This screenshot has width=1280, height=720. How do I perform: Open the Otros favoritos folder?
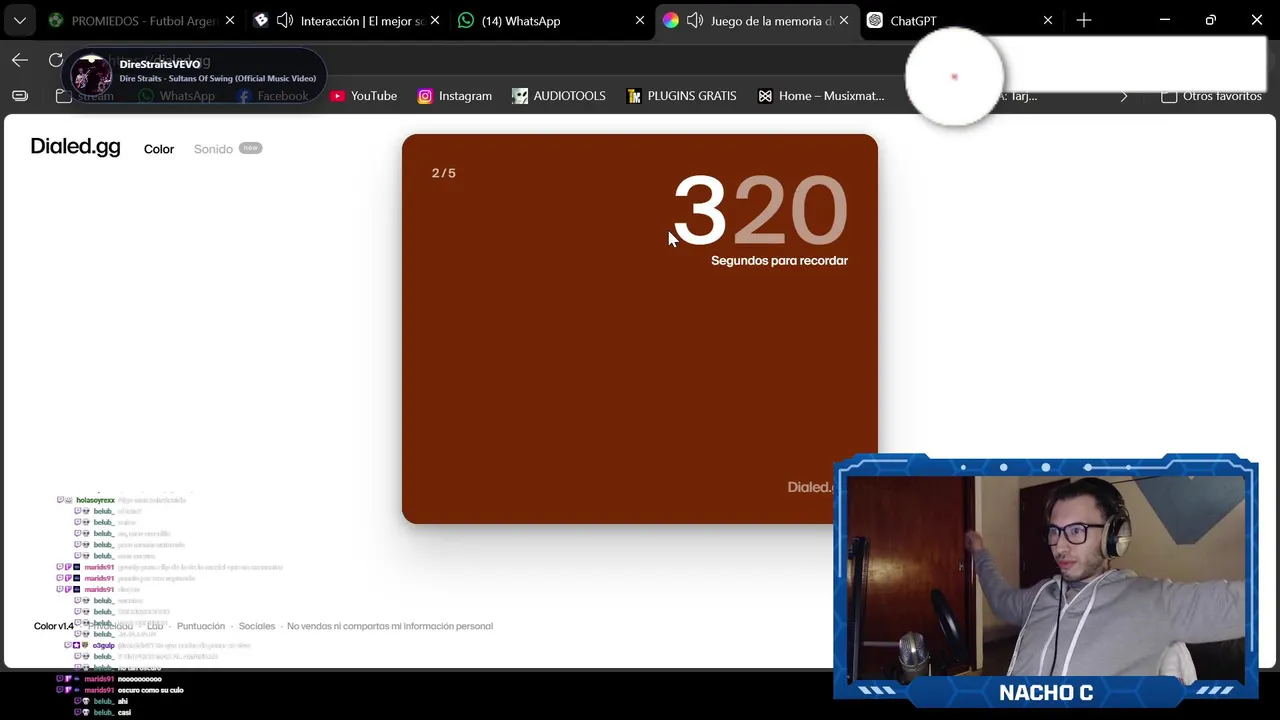[1211, 96]
